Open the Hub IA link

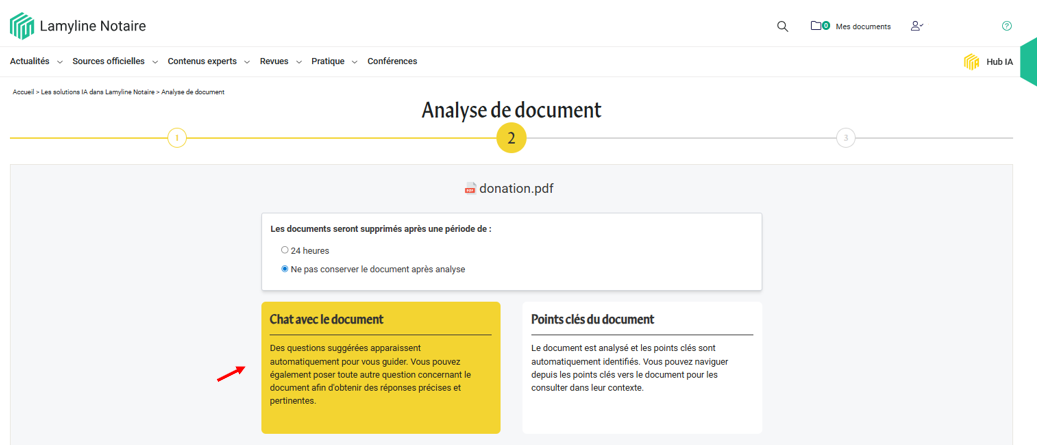point(999,62)
